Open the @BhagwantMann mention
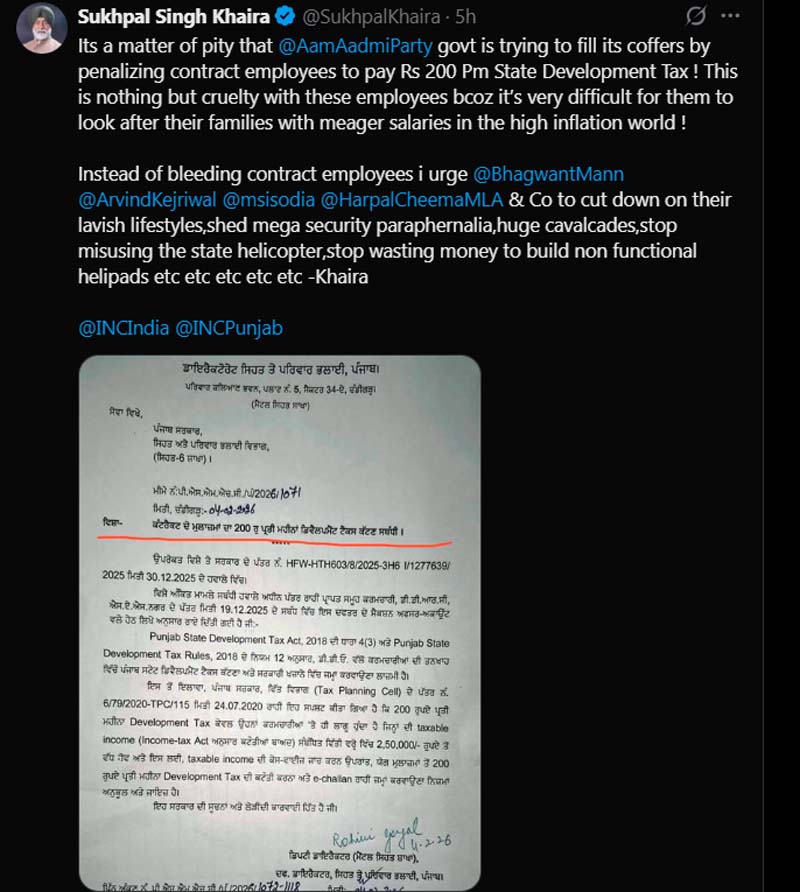Image resolution: width=800 pixels, height=892 pixels. click(549, 174)
